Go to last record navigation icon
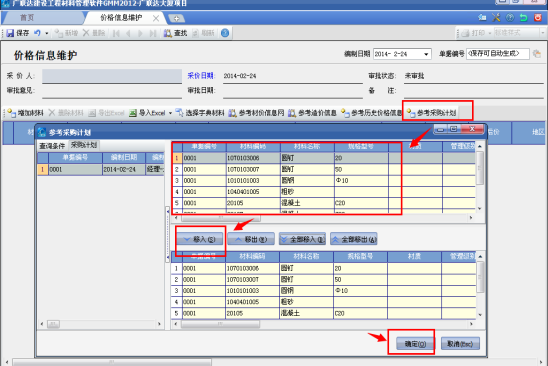This screenshot has height=366, width=548. 153,33
